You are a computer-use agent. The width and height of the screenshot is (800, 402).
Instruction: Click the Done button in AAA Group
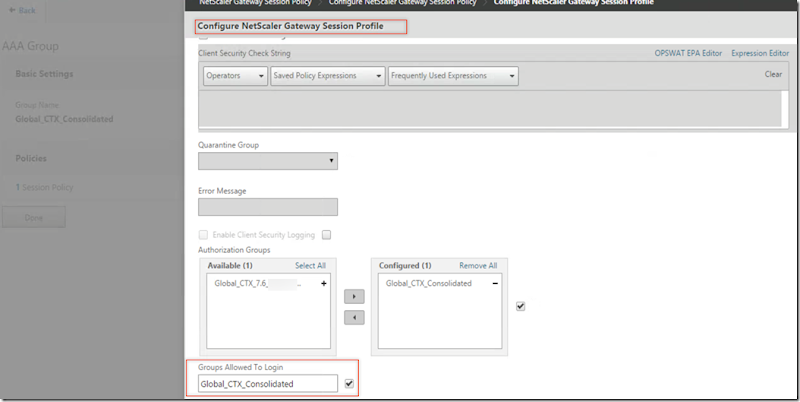pos(34,217)
